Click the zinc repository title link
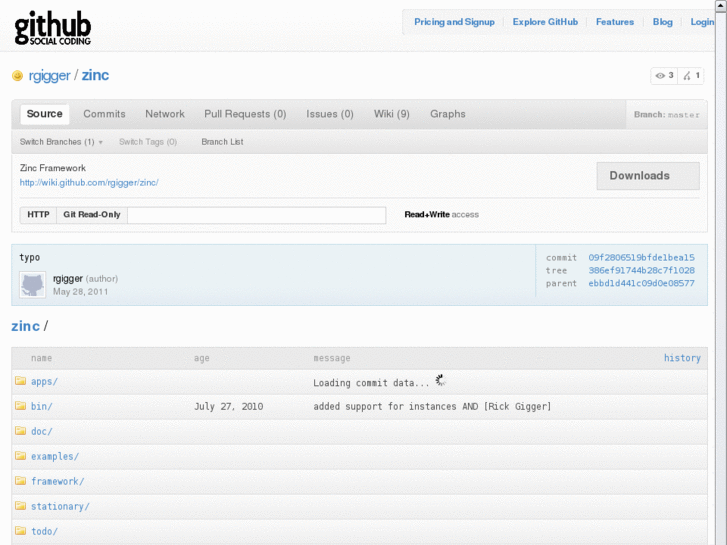The width and height of the screenshot is (727, 545). tap(96, 75)
